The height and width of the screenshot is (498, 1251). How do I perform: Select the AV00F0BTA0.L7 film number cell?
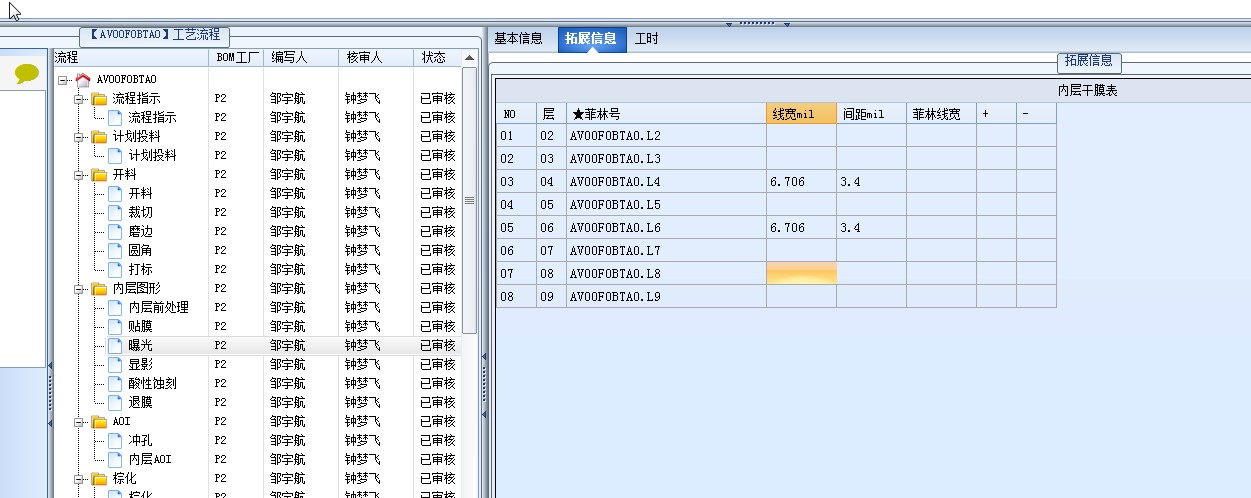click(666, 250)
